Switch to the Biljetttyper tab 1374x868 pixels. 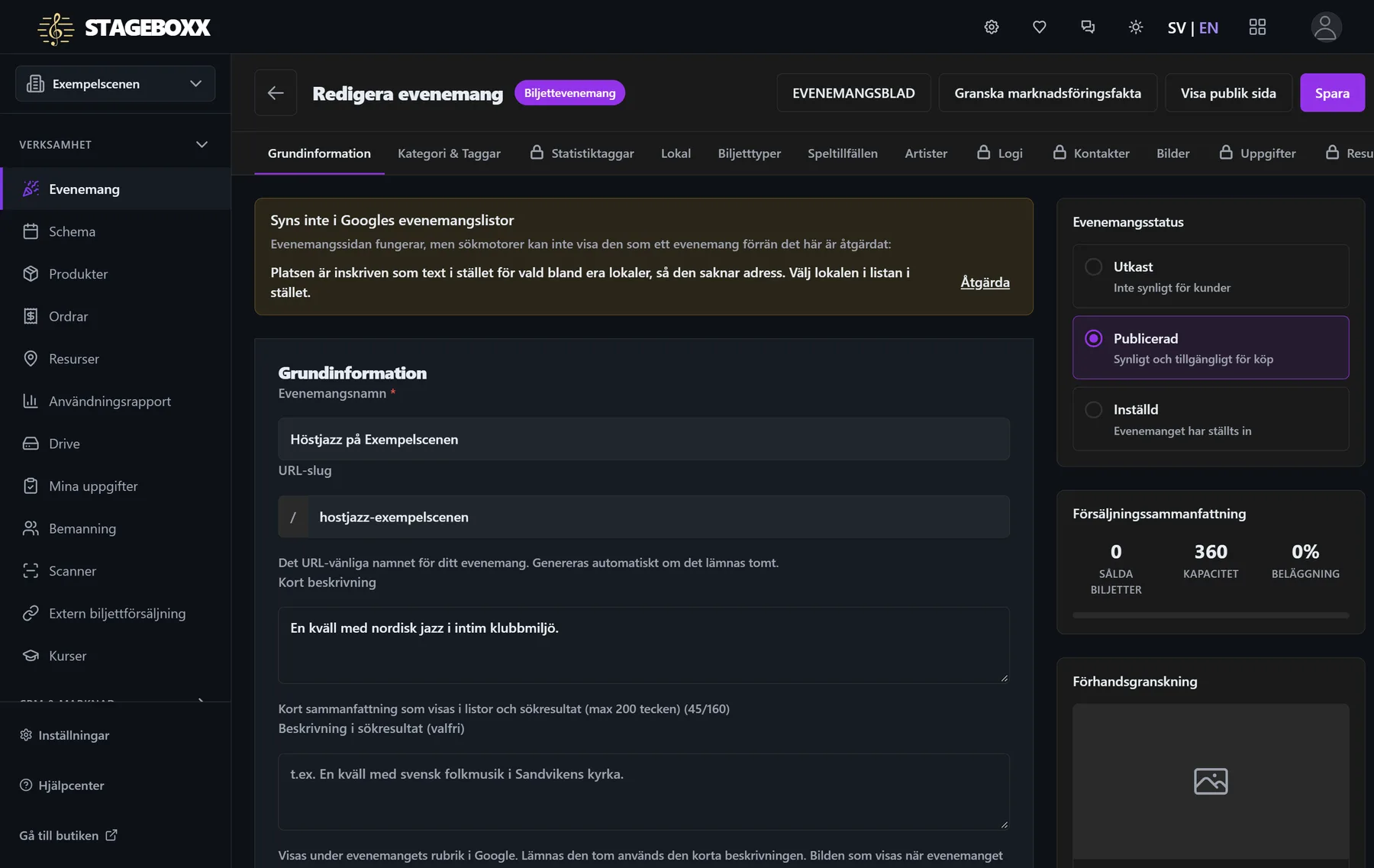coord(749,153)
